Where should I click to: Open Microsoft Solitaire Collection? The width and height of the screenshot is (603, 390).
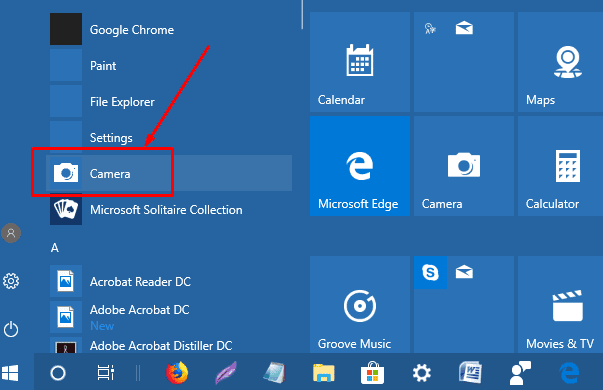tap(169, 209)
